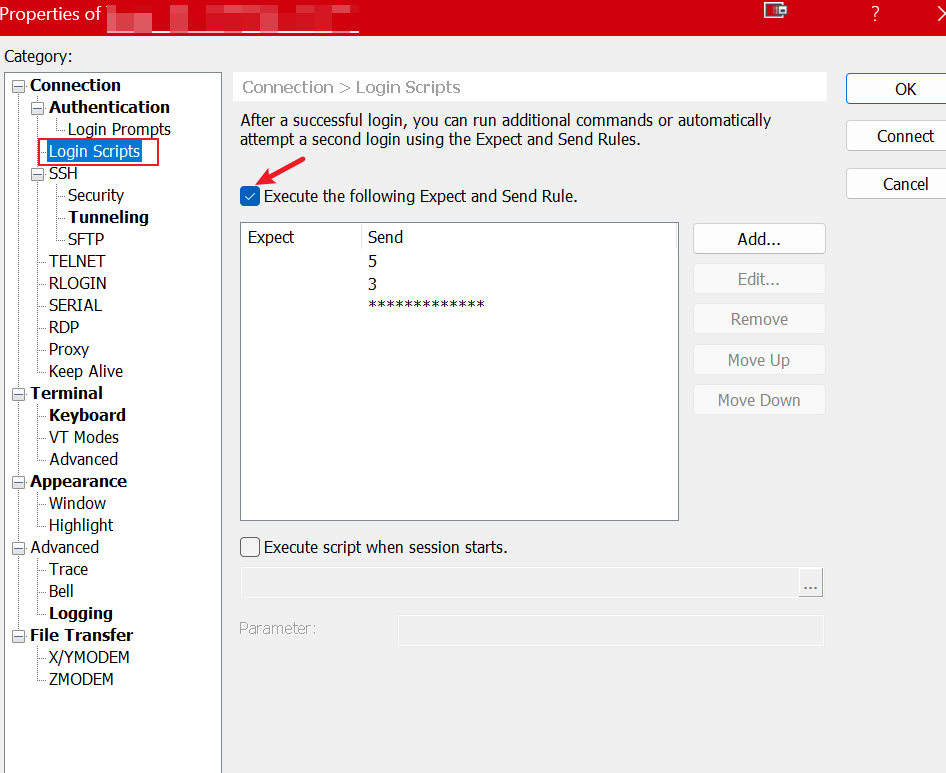Click the Add button for a new rule
The image size is (946, 773).
[759, 238]
